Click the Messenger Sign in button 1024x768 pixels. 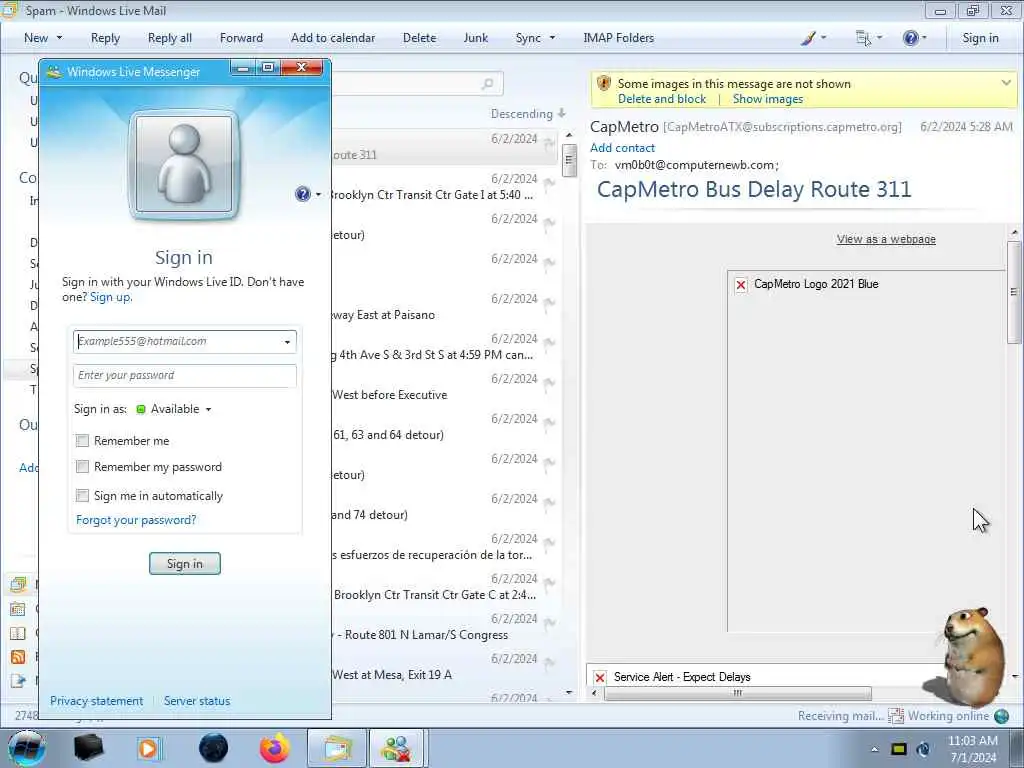[x=185, y=564]
